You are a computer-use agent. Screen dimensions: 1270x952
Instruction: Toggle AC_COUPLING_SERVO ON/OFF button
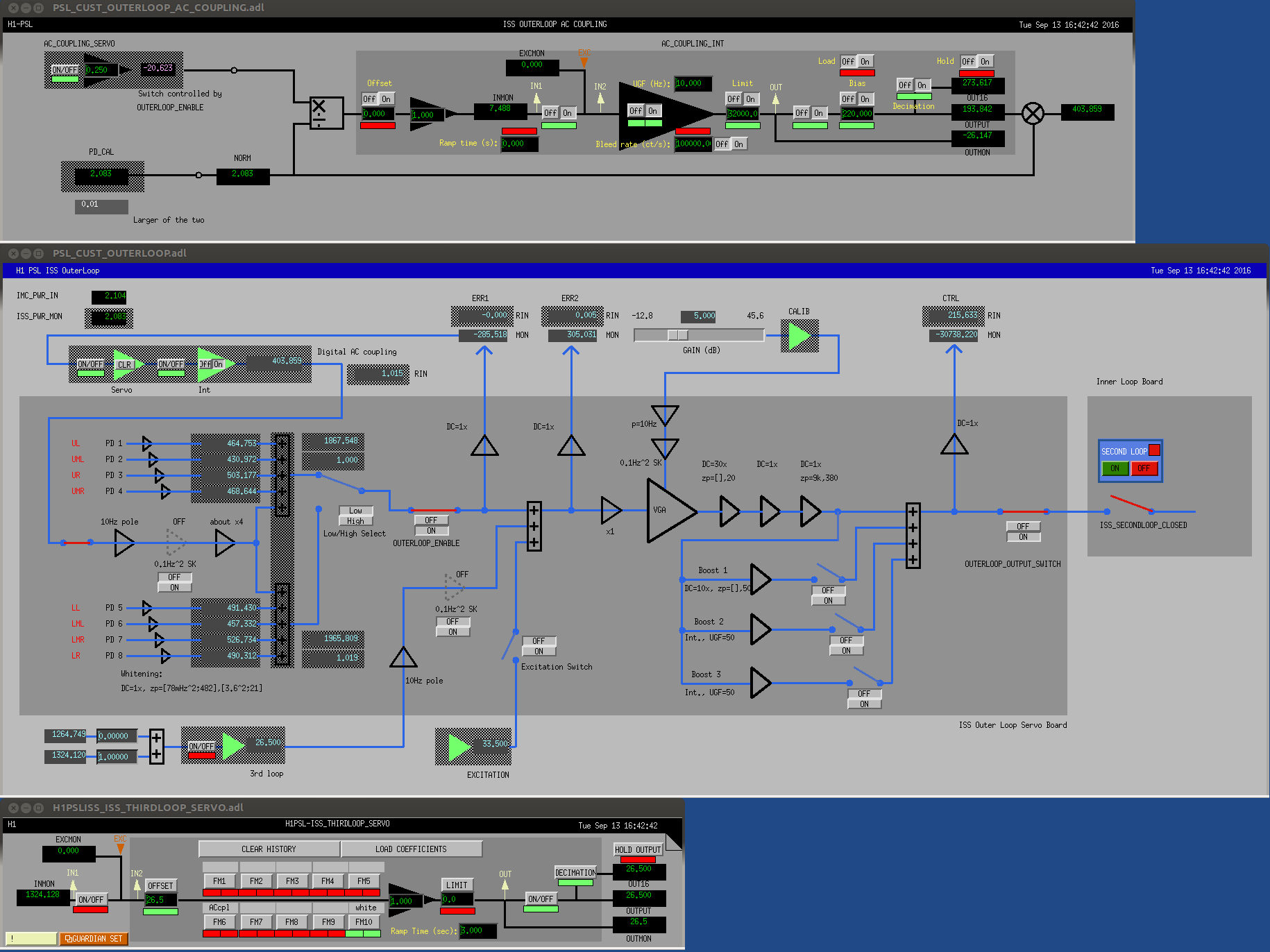point(65,69)
